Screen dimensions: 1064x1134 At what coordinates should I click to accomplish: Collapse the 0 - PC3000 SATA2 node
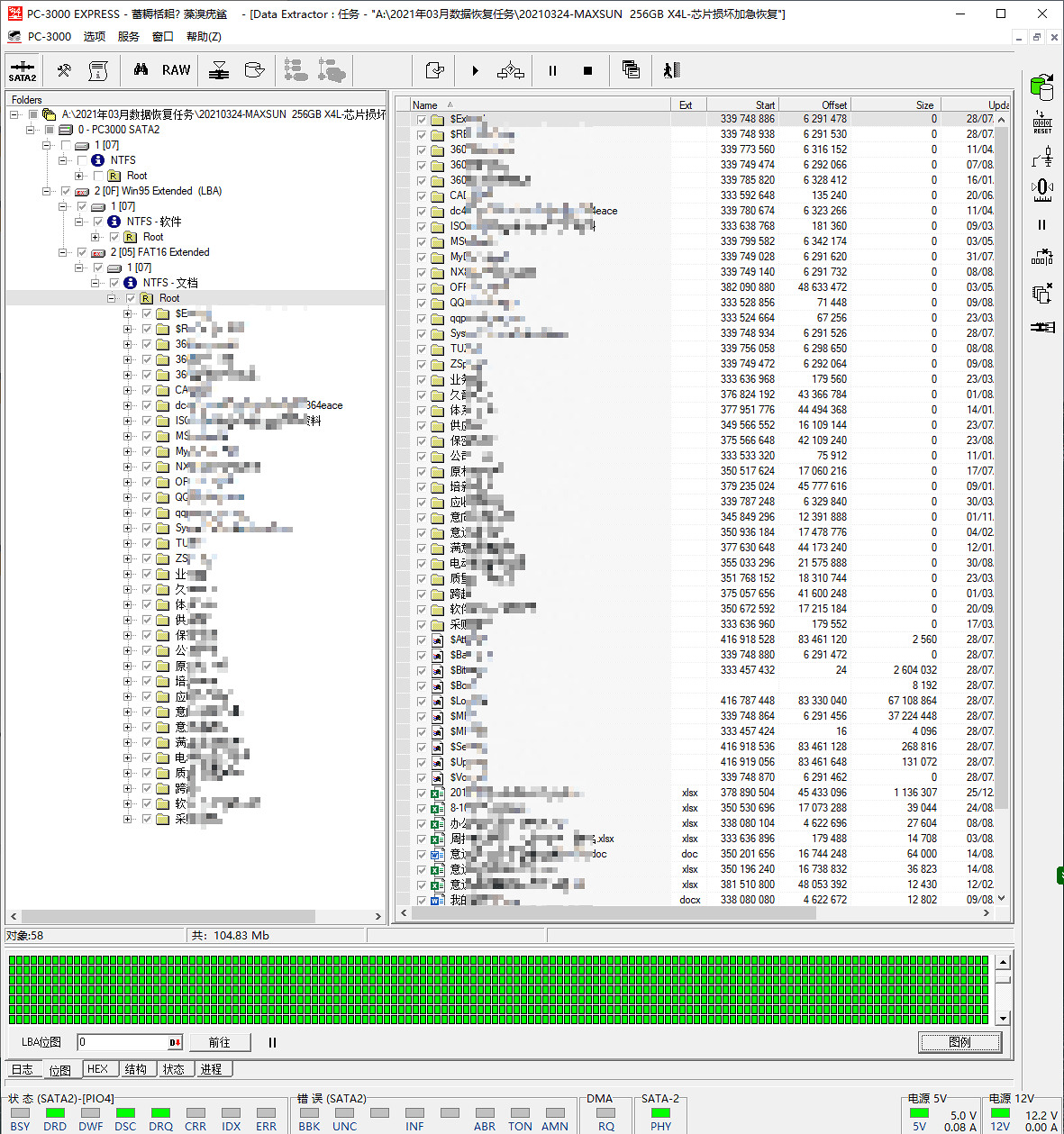pyautogui.click(x=31, y=130)
